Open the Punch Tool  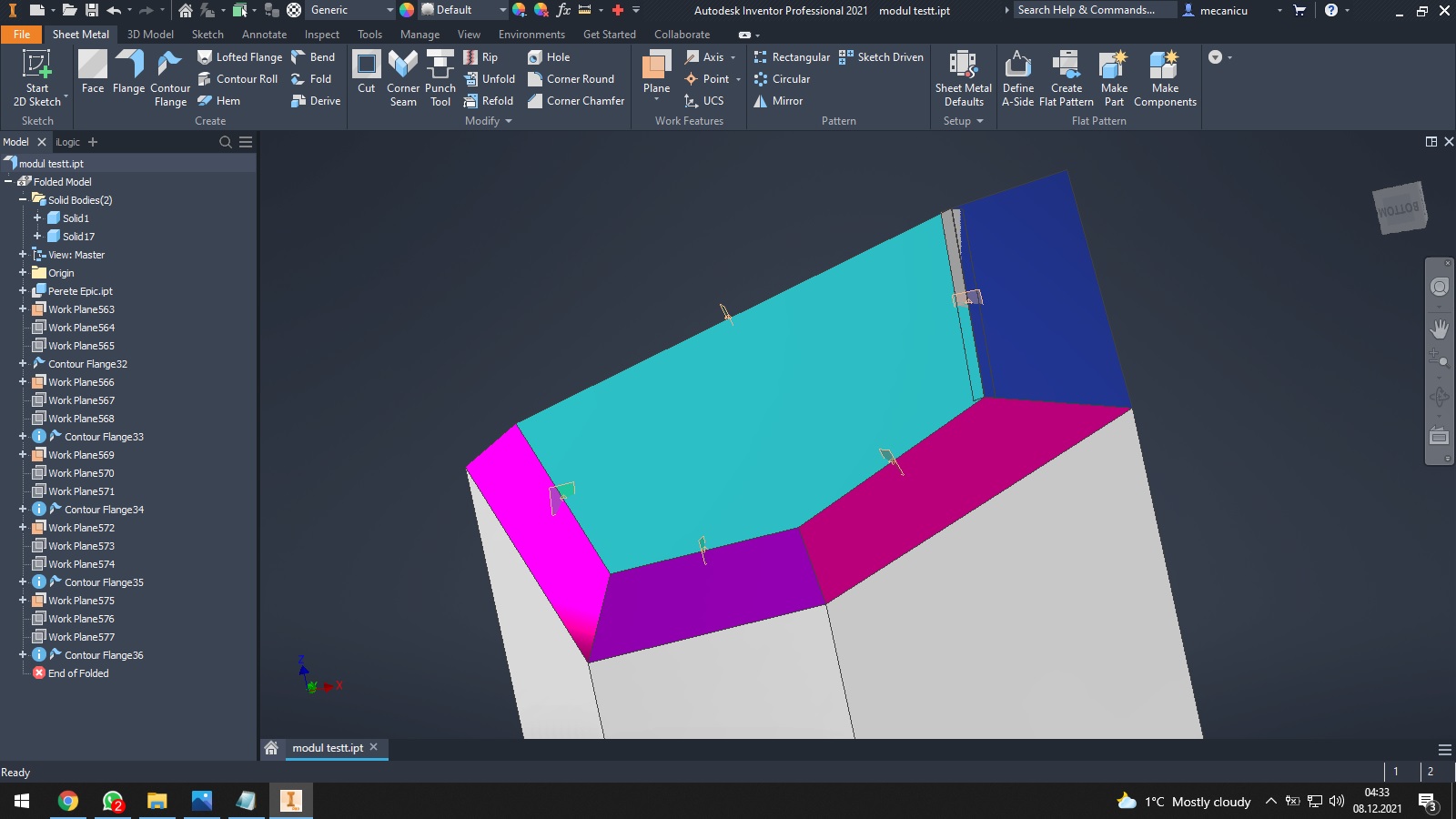(440, 77)
